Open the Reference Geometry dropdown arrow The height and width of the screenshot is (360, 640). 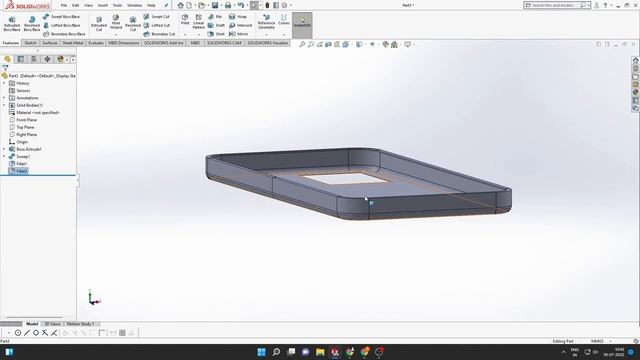(x=267, y=34)
